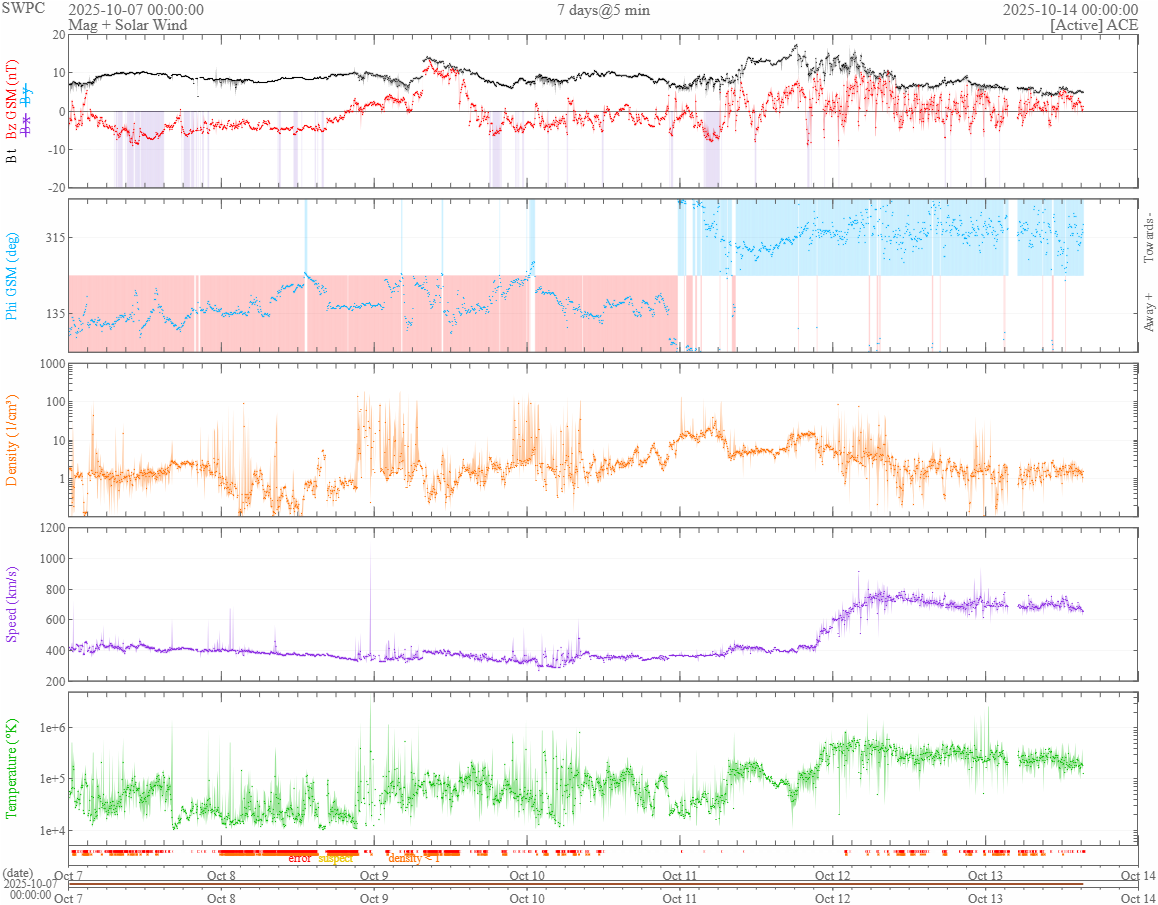
Task: Click the 800 tick on Speed axis
Action: coord(55,590)
